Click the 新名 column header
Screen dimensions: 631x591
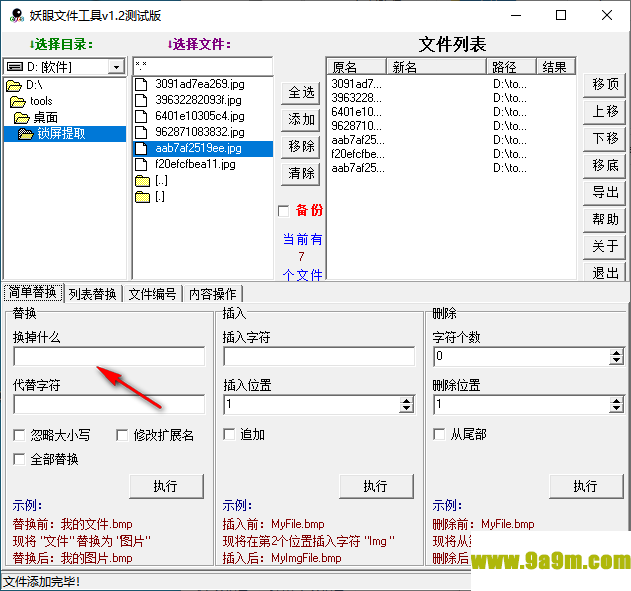(x=436, y=67)
